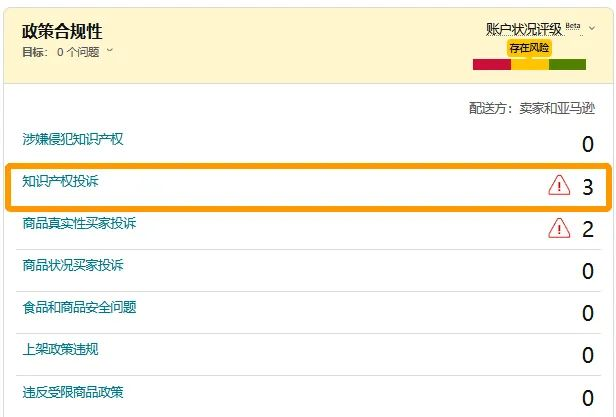The image size is (616, 417).
Task: Click the 政策合规性 panel title
Action: (x=62, y=32)
